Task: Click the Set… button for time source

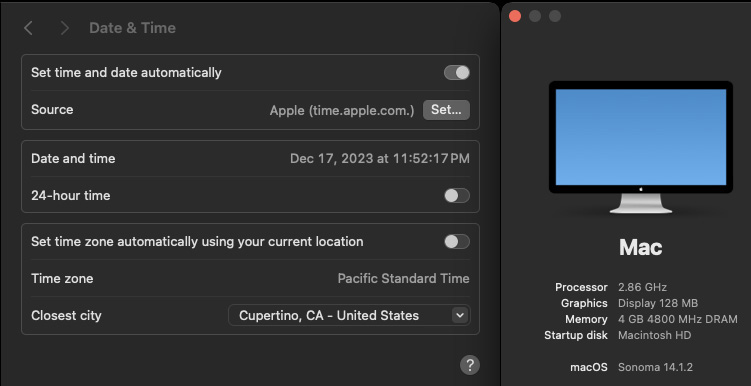Action: point(446,110)
